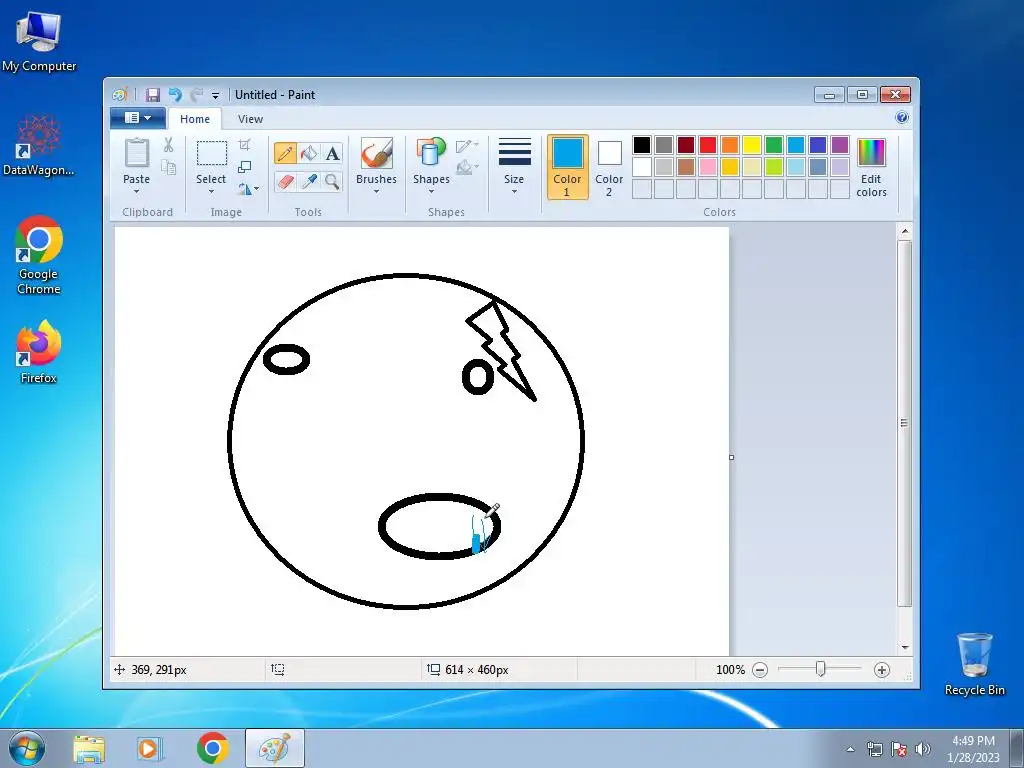
Task: Switch to the Home ribbon tab
Action: [195, 119]
